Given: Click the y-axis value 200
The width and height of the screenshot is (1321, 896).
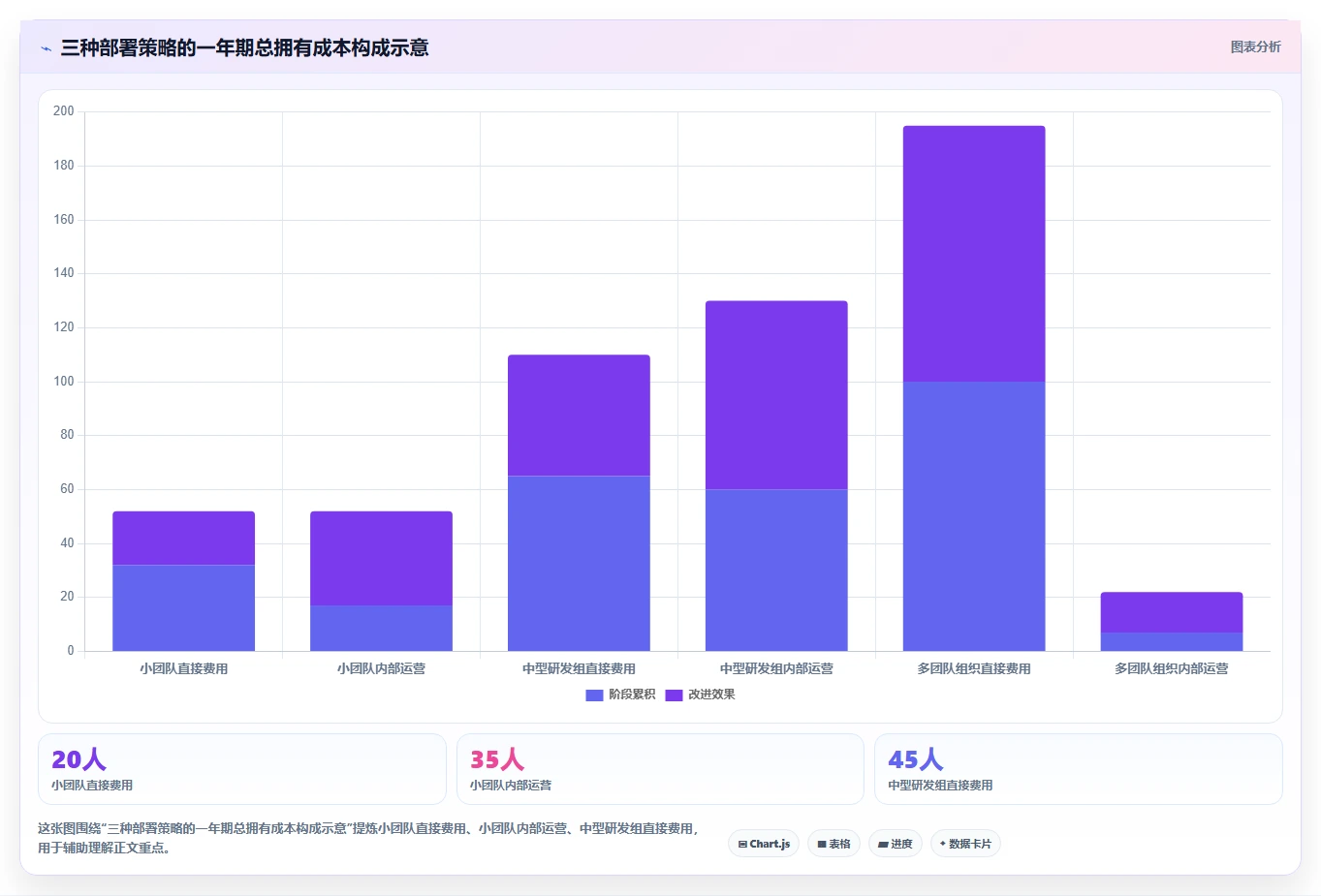Looking at the screenshot, I should click(64, 111).
